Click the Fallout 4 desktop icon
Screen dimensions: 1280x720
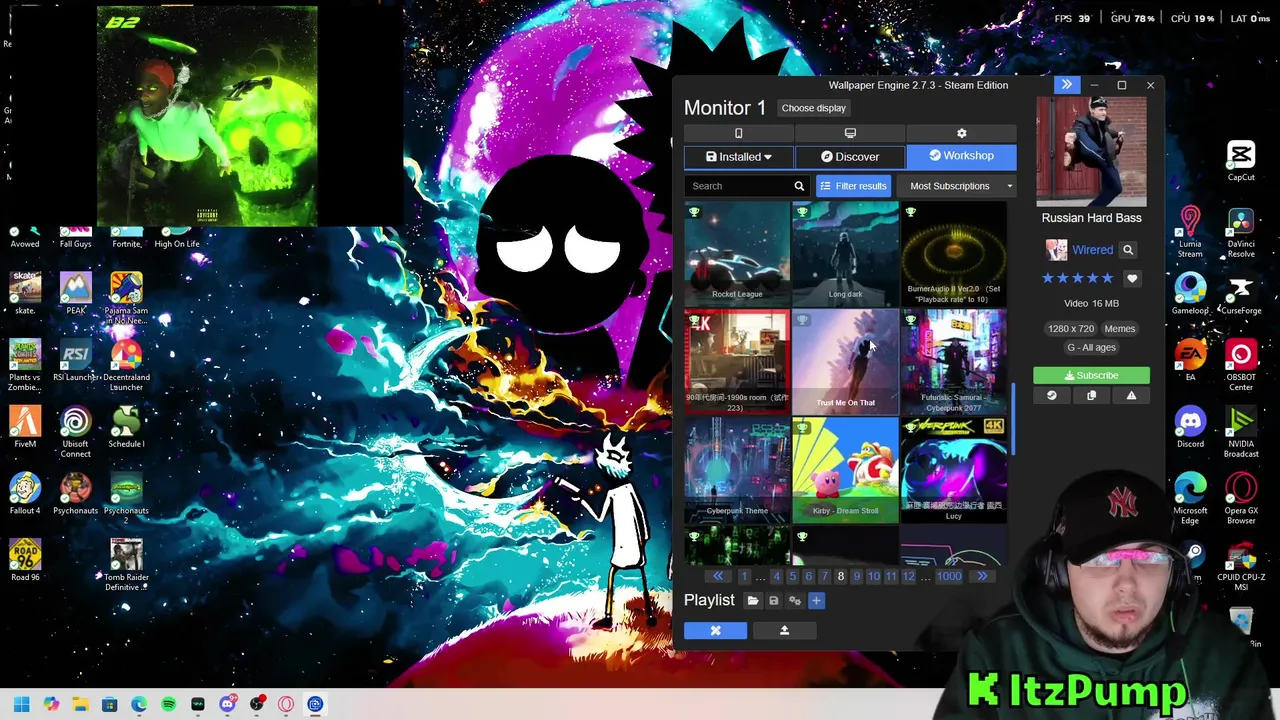25,494
